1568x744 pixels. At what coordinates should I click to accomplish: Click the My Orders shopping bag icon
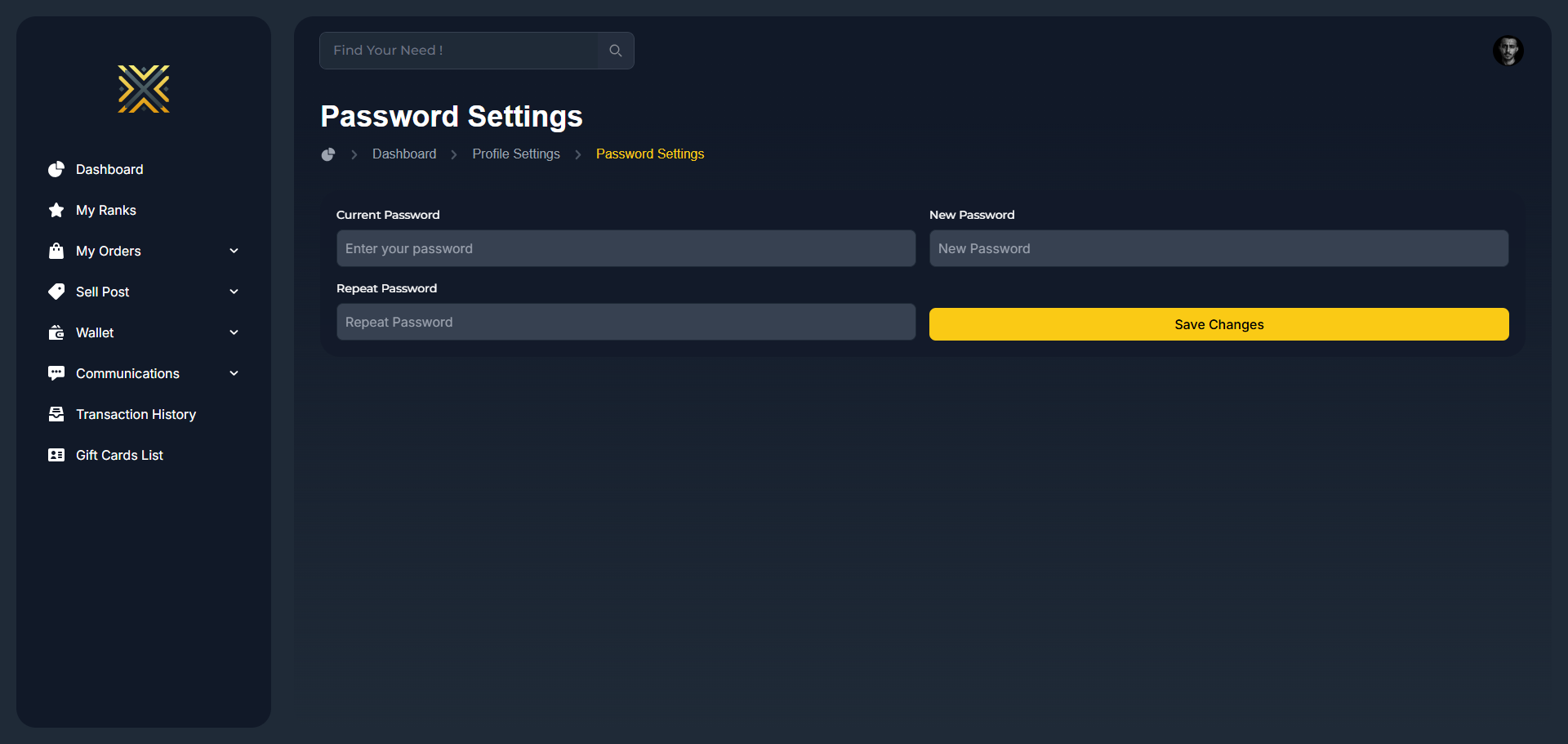(56, 251)
